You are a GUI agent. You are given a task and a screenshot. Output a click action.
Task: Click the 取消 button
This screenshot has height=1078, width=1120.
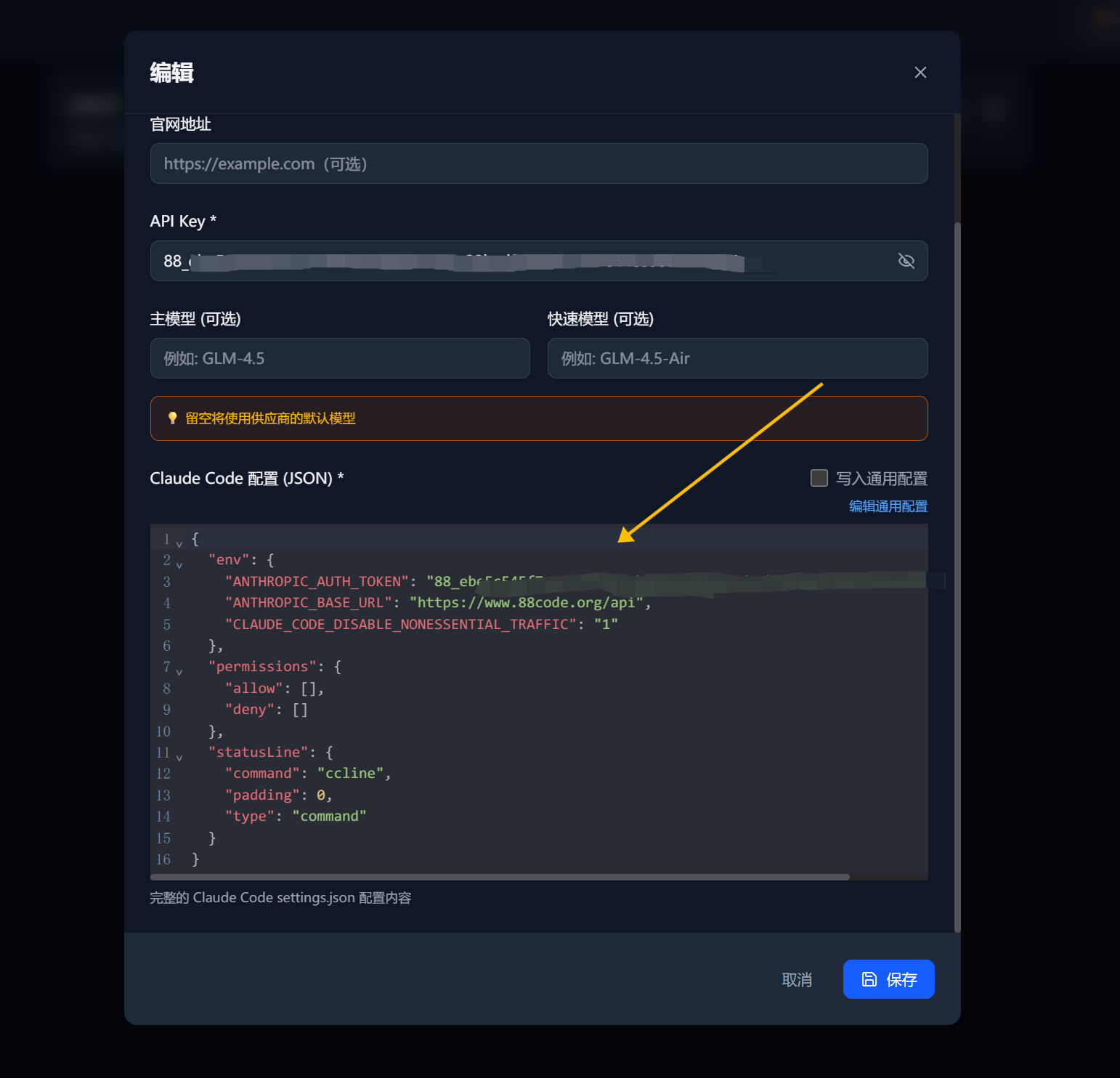click(797, 980)
